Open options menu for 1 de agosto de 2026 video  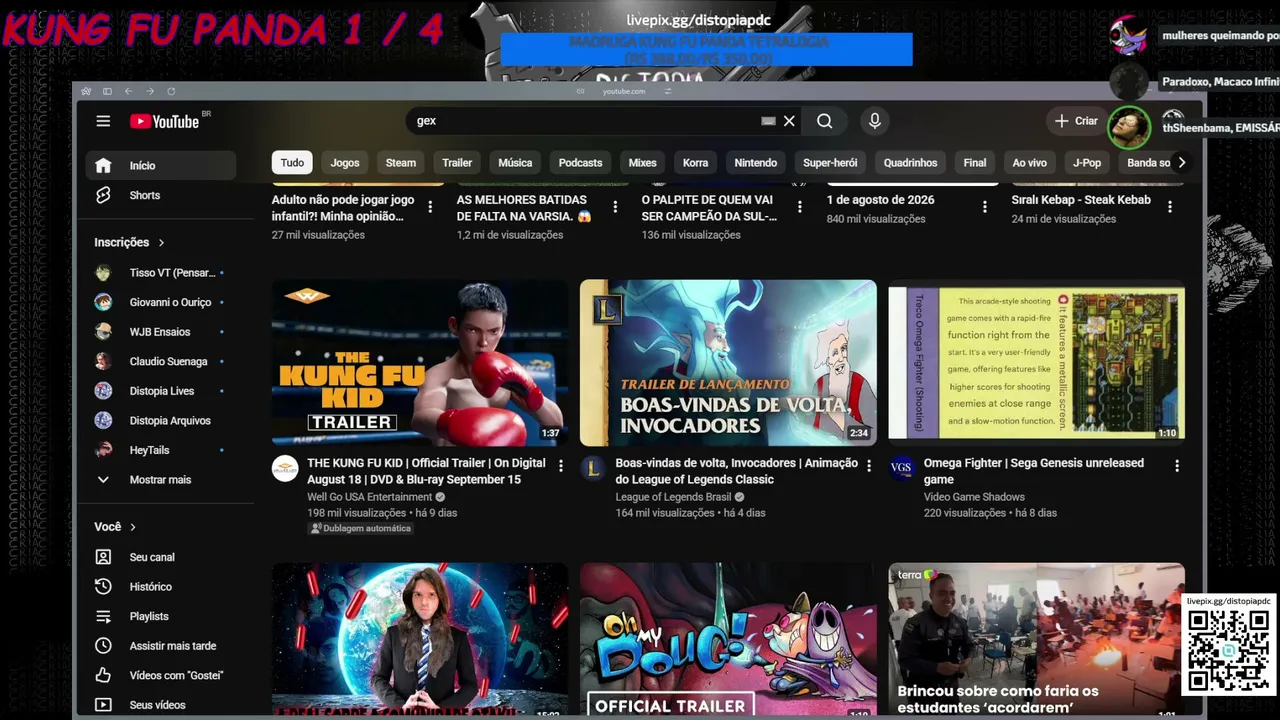coord(984,207)
